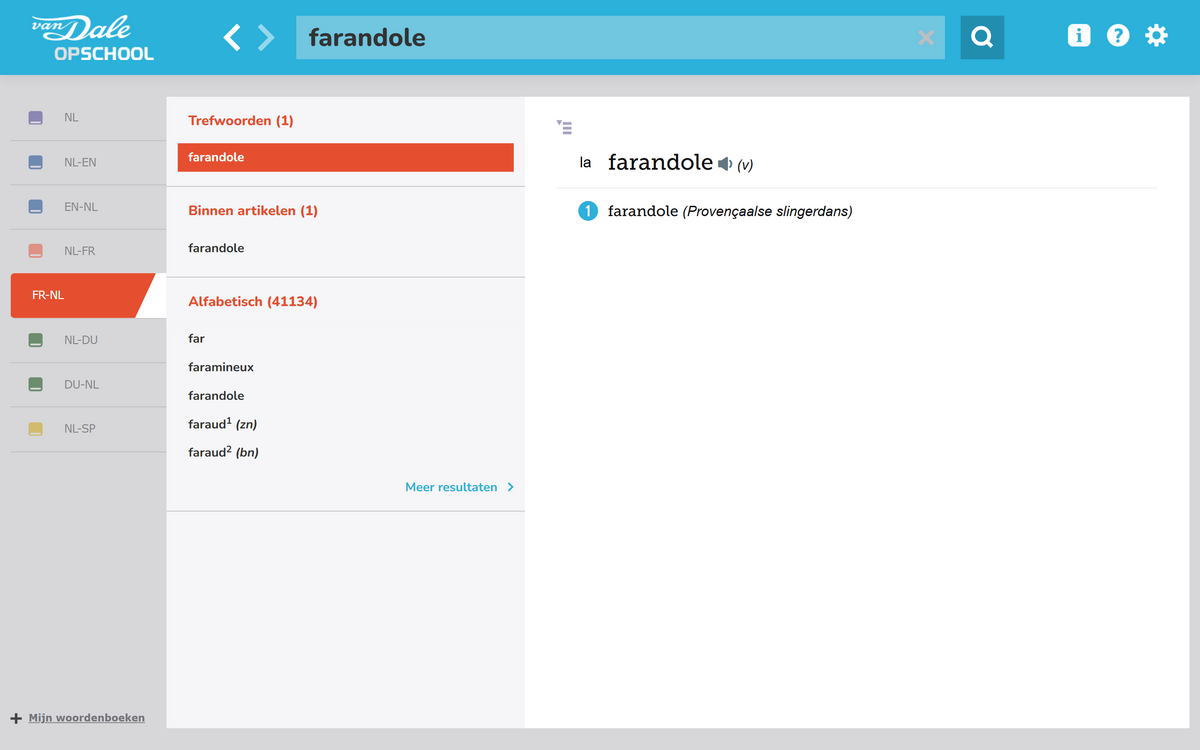Select farandole in alphabetical list
This screenshot has width=1200, height=750.
(x=216, y=396)
